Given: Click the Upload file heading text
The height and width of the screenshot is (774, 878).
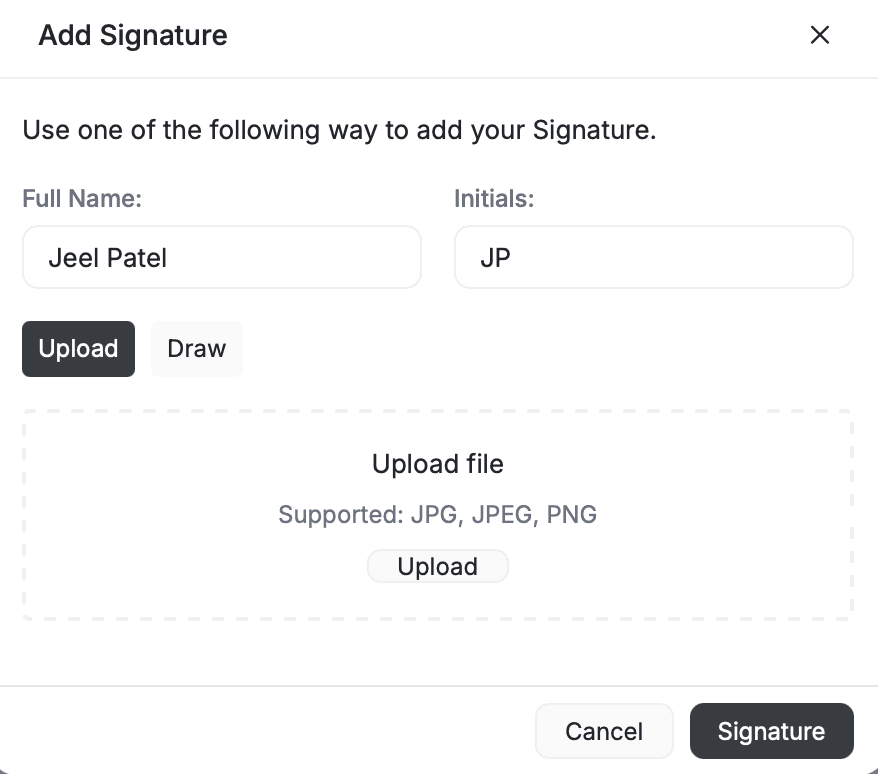Looking at the screenshot, I should click(x=437, y=464).
